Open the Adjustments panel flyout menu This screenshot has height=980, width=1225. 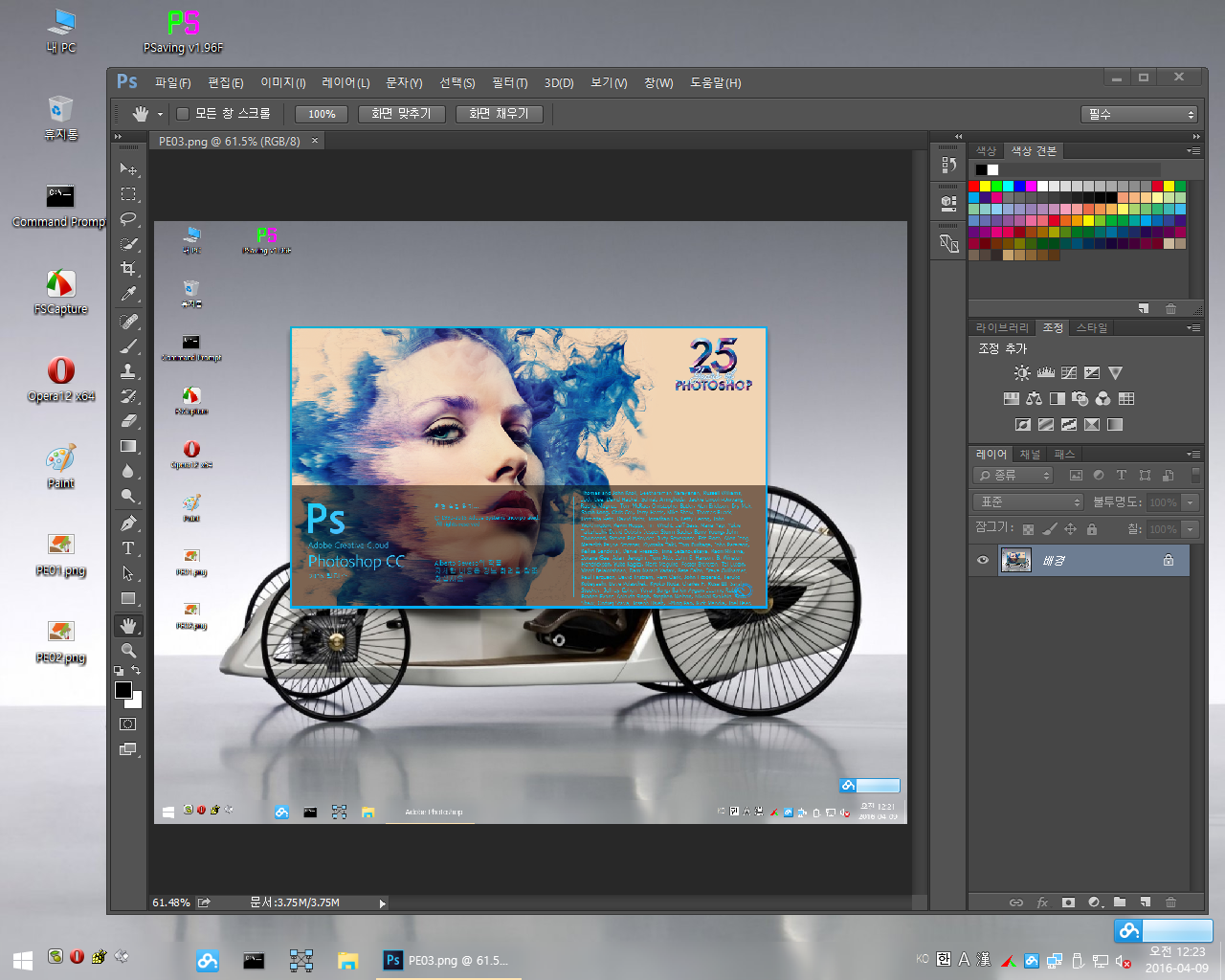1193,328
